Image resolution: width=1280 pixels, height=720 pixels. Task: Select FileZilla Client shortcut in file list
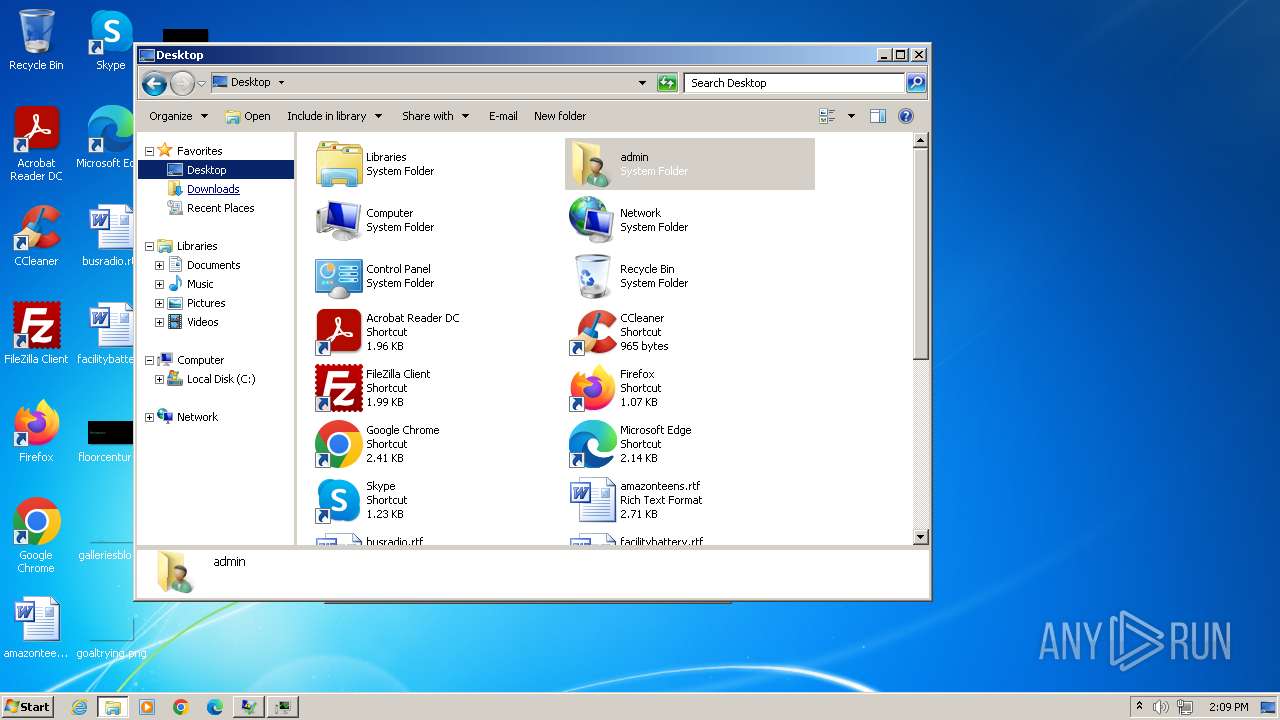click(339, 388)
